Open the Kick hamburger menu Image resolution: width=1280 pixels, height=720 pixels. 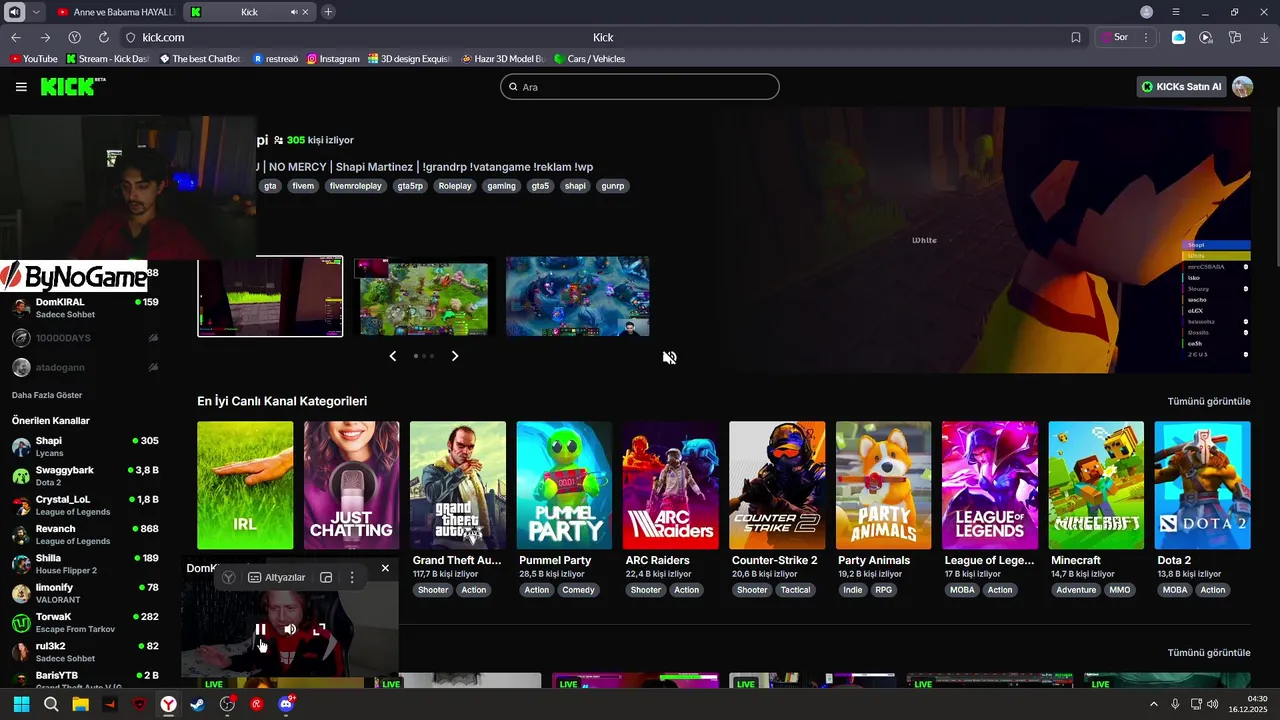click(21, 87)
